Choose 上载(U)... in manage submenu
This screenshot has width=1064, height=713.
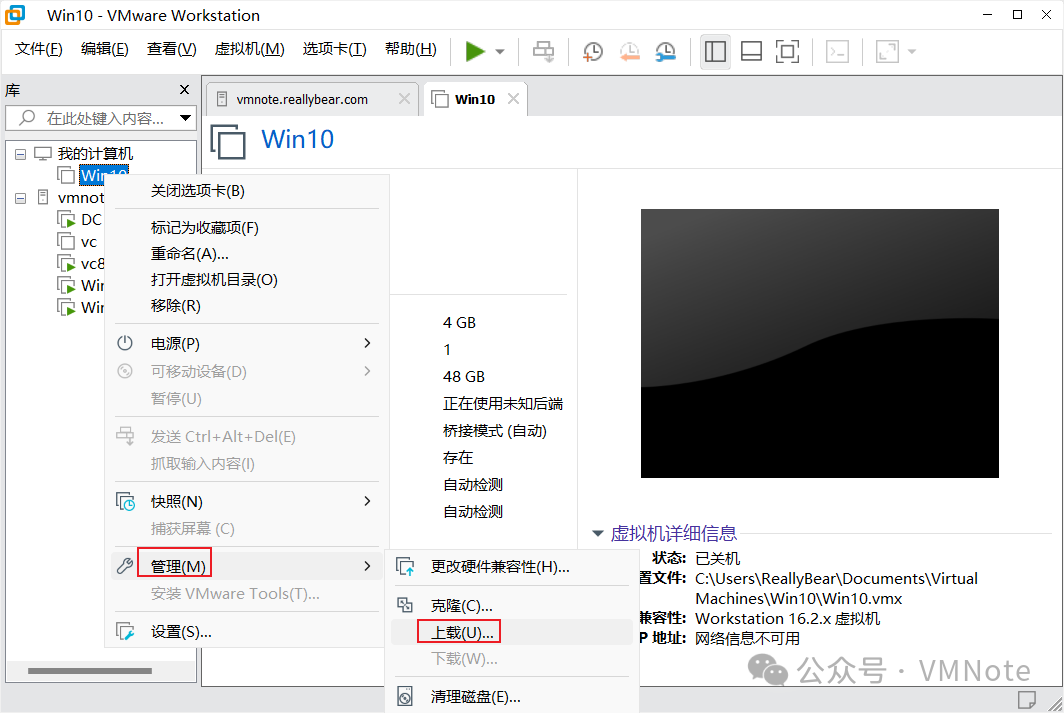[461, 632]
